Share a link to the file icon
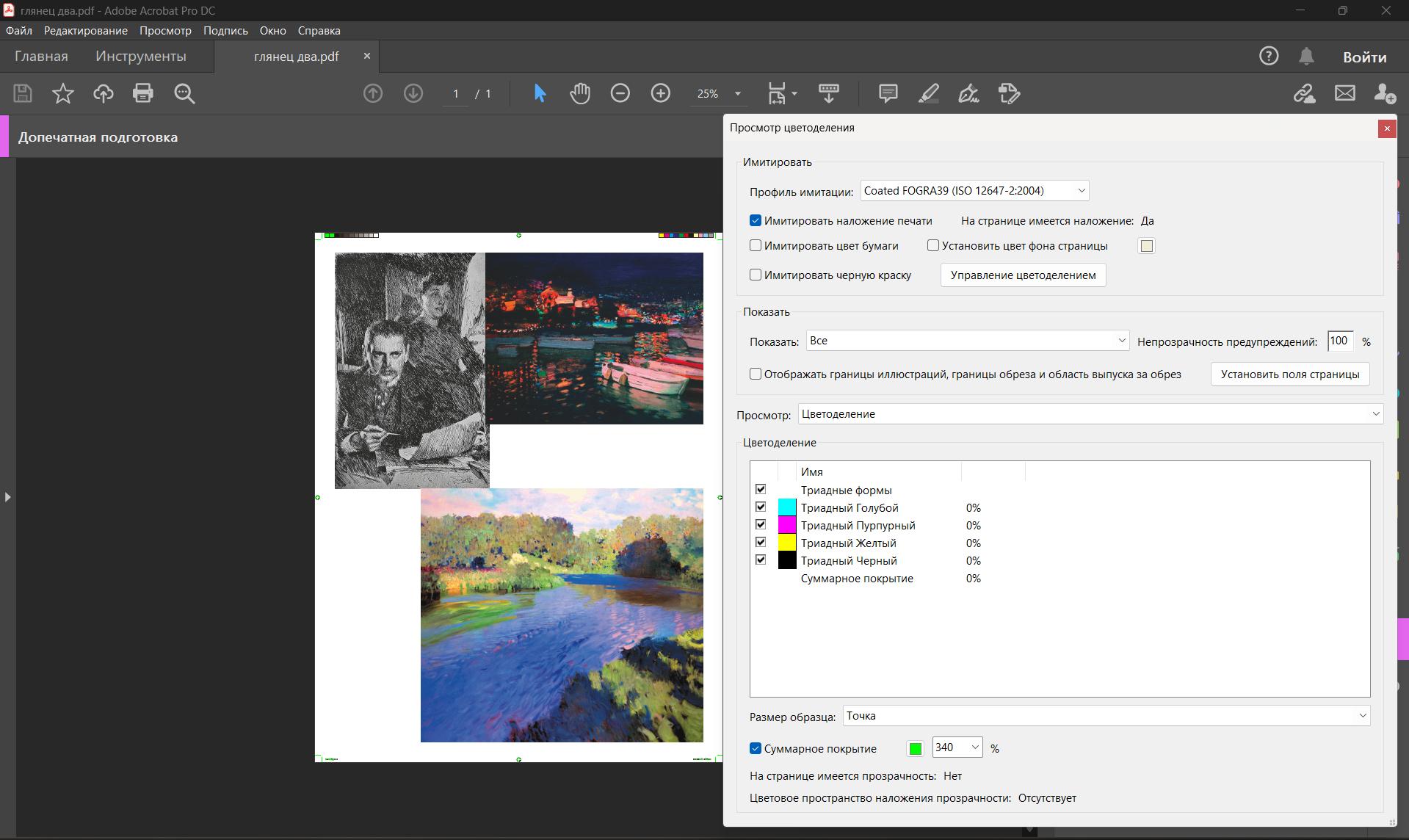The image size is (1409, 840). tap(1305, 93)
